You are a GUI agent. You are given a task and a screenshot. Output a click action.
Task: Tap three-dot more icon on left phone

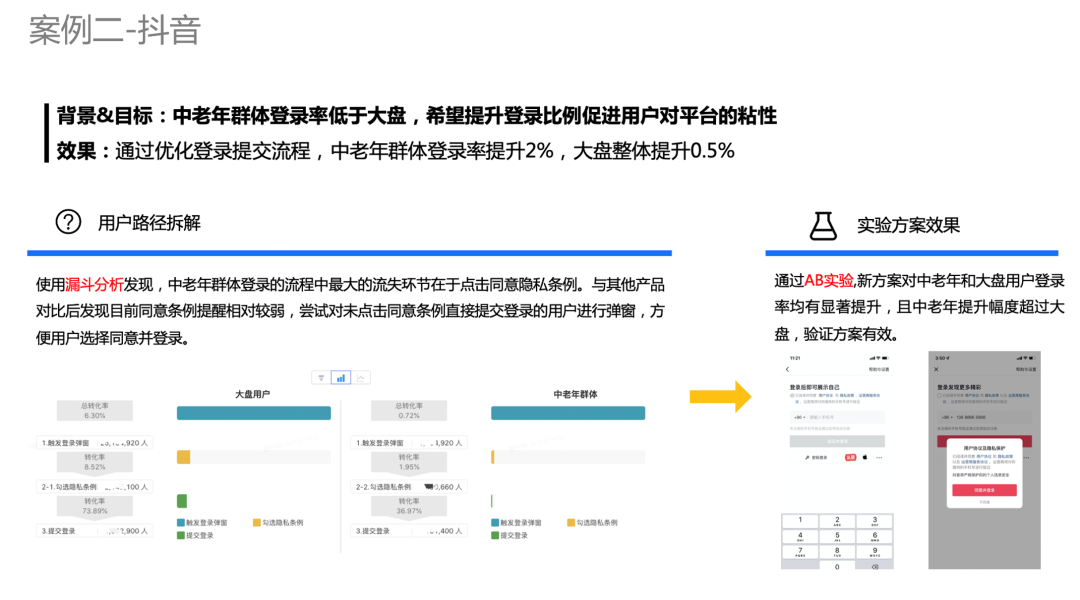[879, 457]
